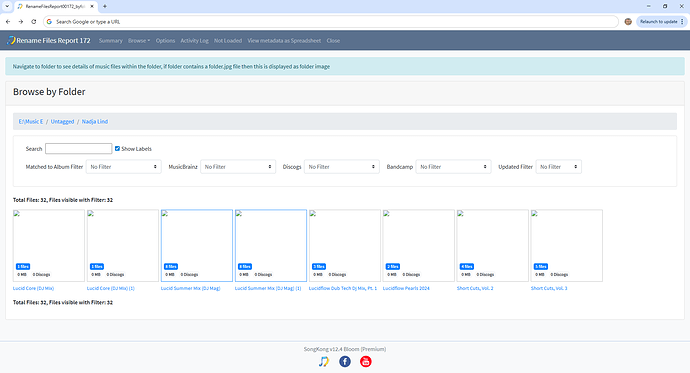
Task: Open the Discogs filter dropdown
Action: pyautogui.click(x=341, y=167)
